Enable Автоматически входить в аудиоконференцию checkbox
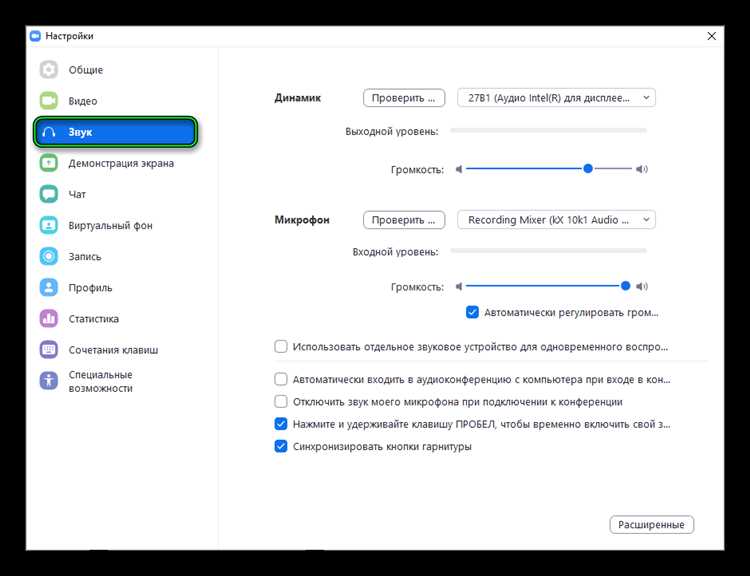 [281, 379]
